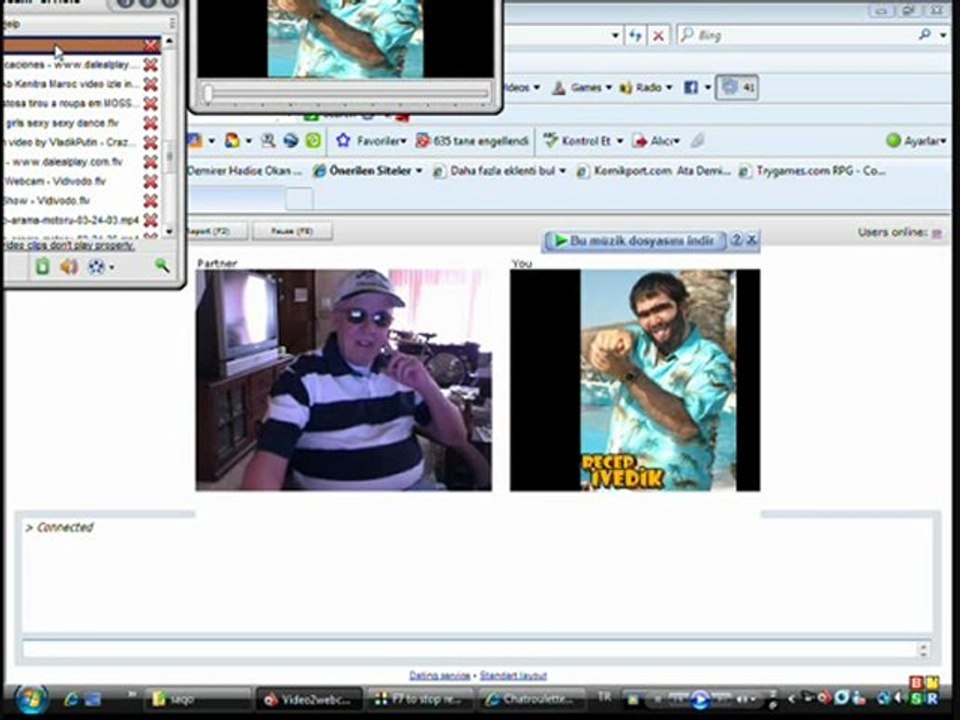Click the Facebook icon in toolbar
Viewport: 960px width, 720px height.
[691, 88]
